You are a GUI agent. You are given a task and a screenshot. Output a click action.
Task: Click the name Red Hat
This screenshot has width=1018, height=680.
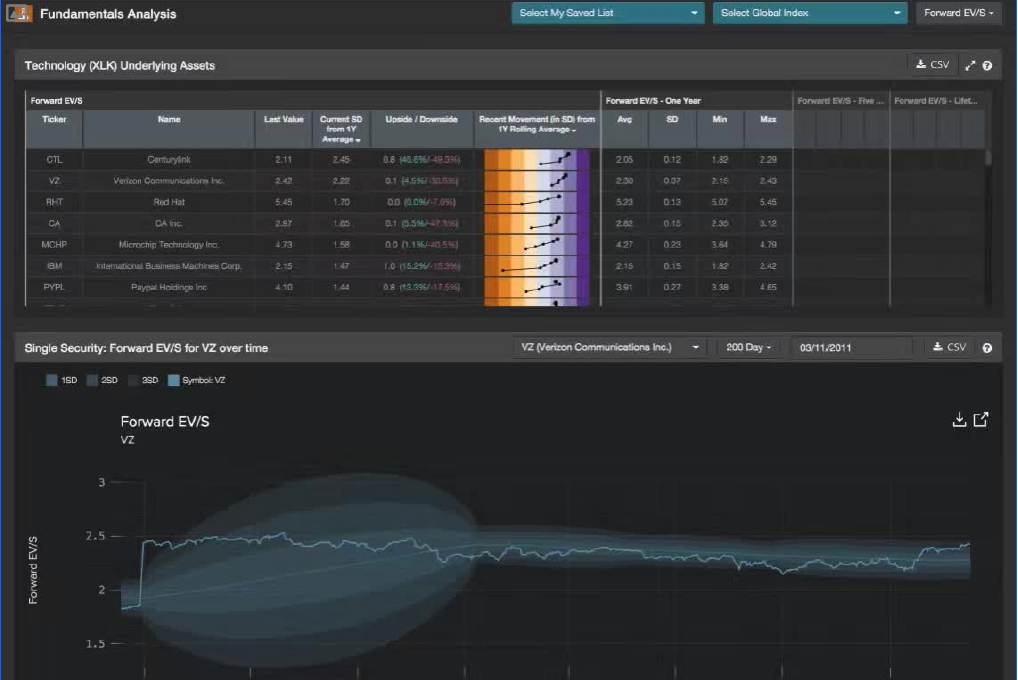click(x=169, y=202)
